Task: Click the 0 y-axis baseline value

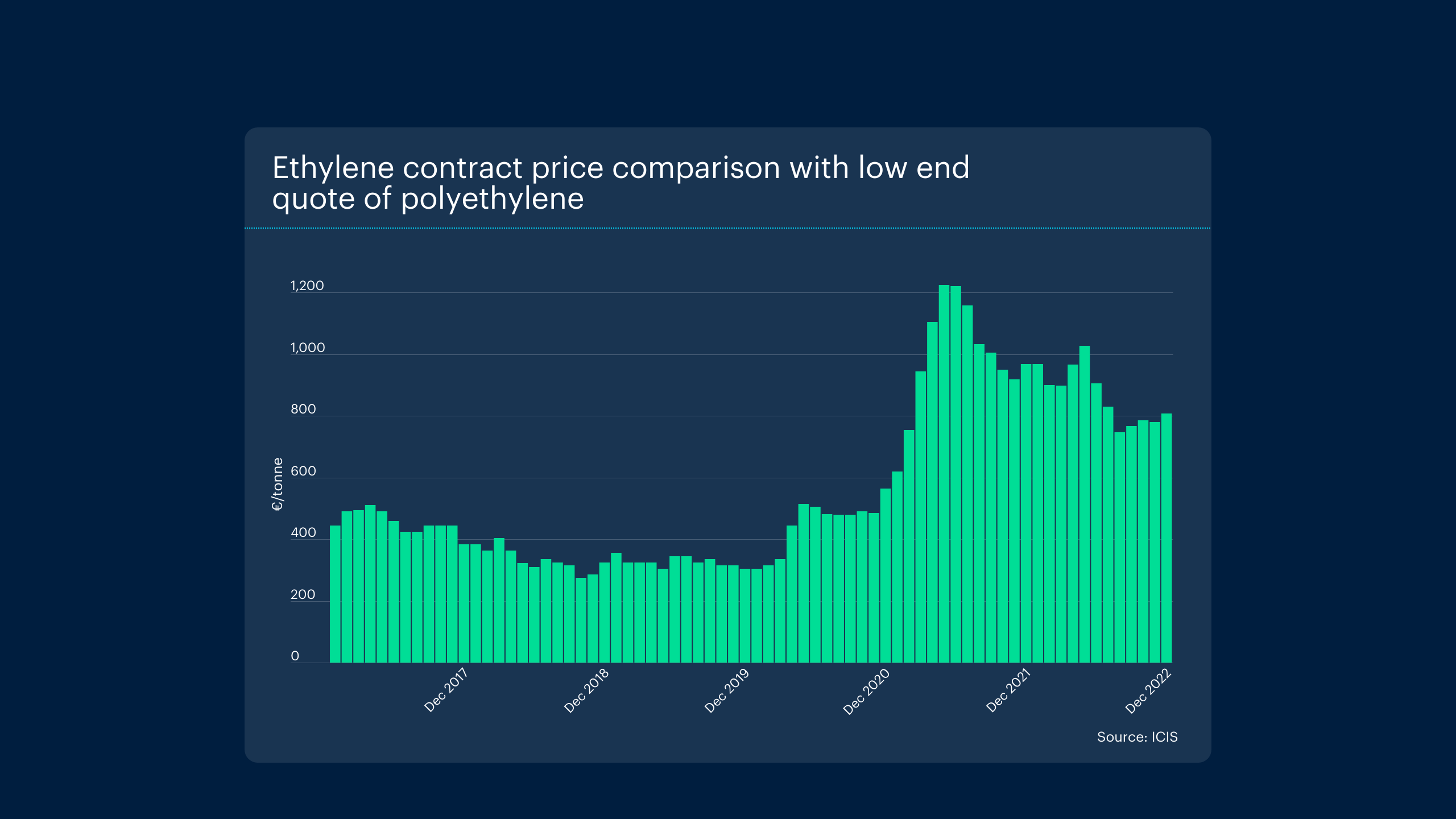Action: [295, 656]
